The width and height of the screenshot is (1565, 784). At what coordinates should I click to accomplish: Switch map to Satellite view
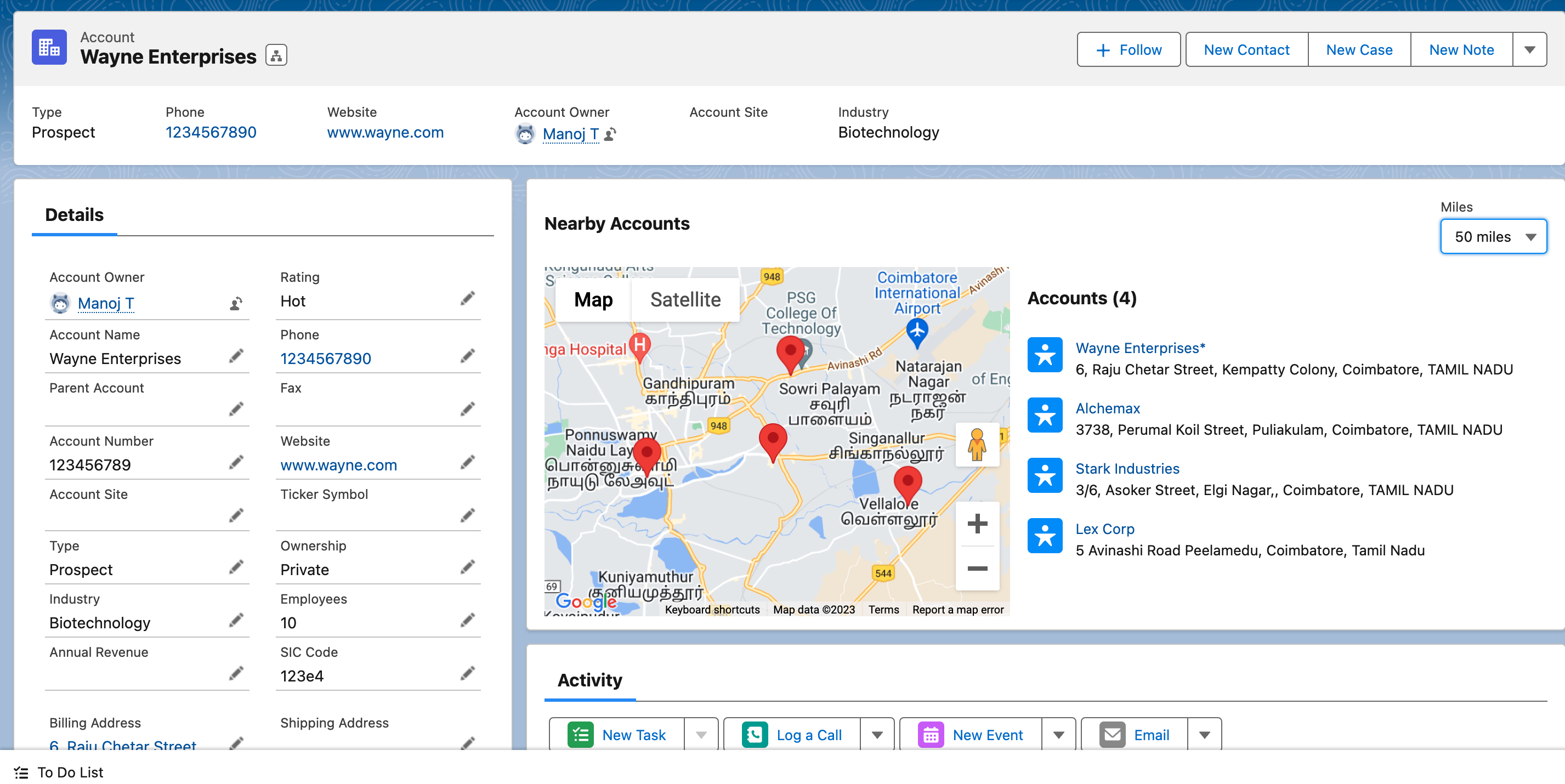pyautogui.click(x=685, y=299)
